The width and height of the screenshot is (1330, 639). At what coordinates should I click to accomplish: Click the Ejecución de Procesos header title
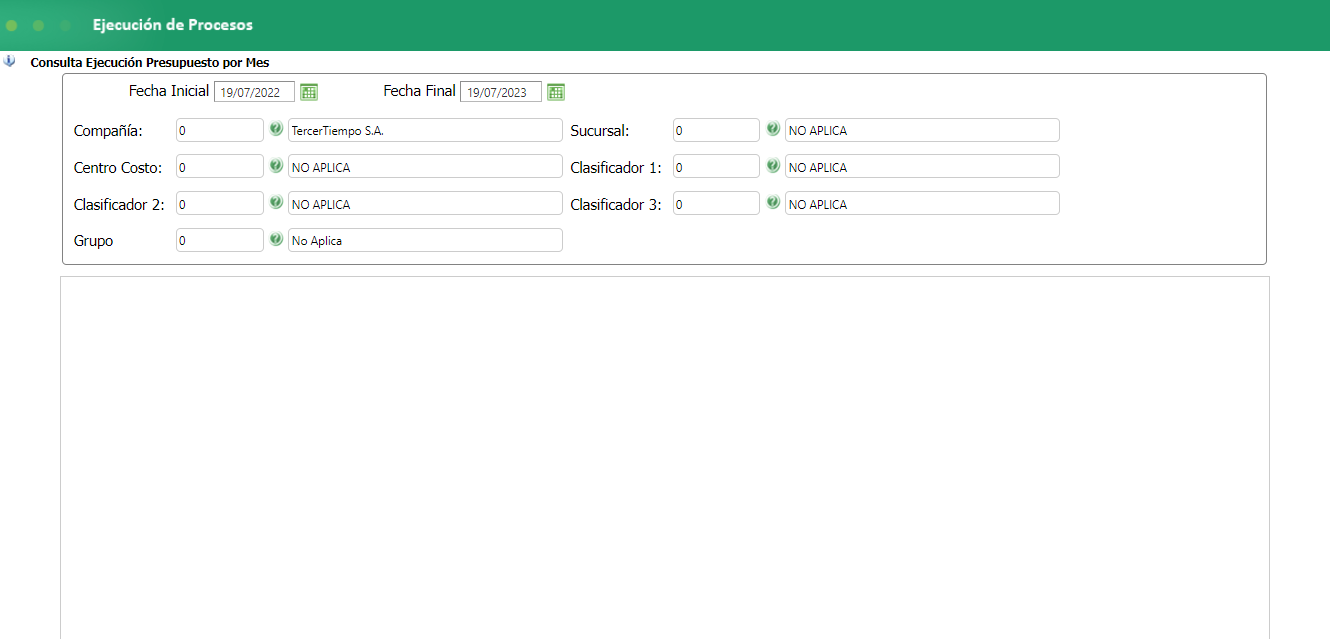(173, 25)
